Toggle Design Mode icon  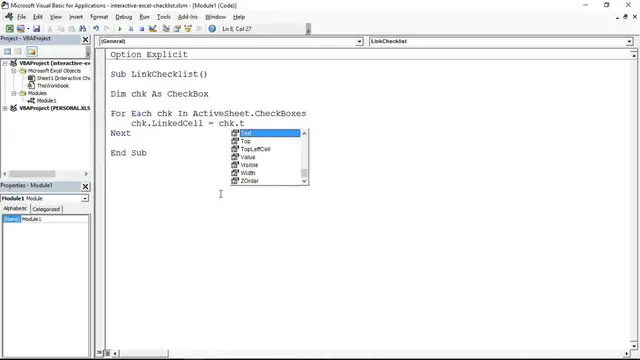click(x=153, y=29)
